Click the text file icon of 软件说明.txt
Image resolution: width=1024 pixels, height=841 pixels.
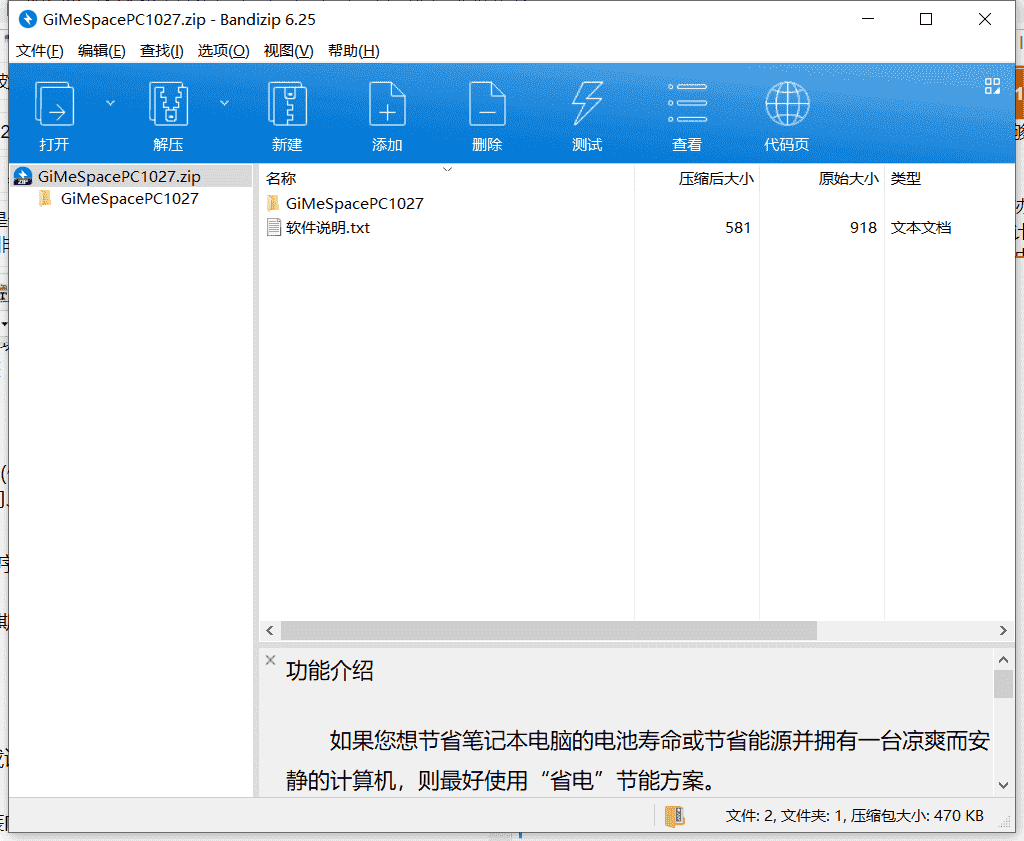click(274, 227)
